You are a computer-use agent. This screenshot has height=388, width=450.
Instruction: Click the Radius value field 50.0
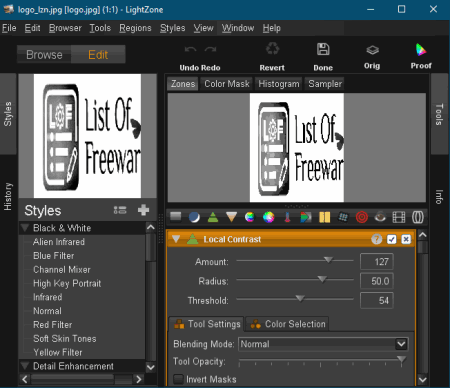pyautogui.click(x=377, y=281)
